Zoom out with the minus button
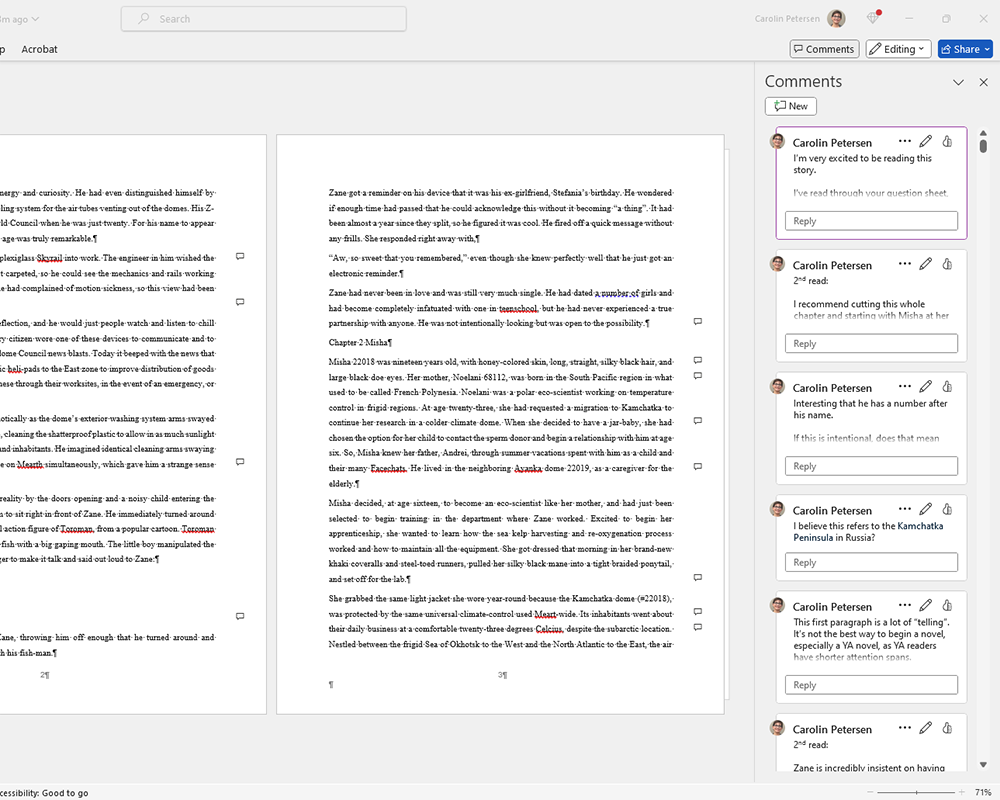 870,792
